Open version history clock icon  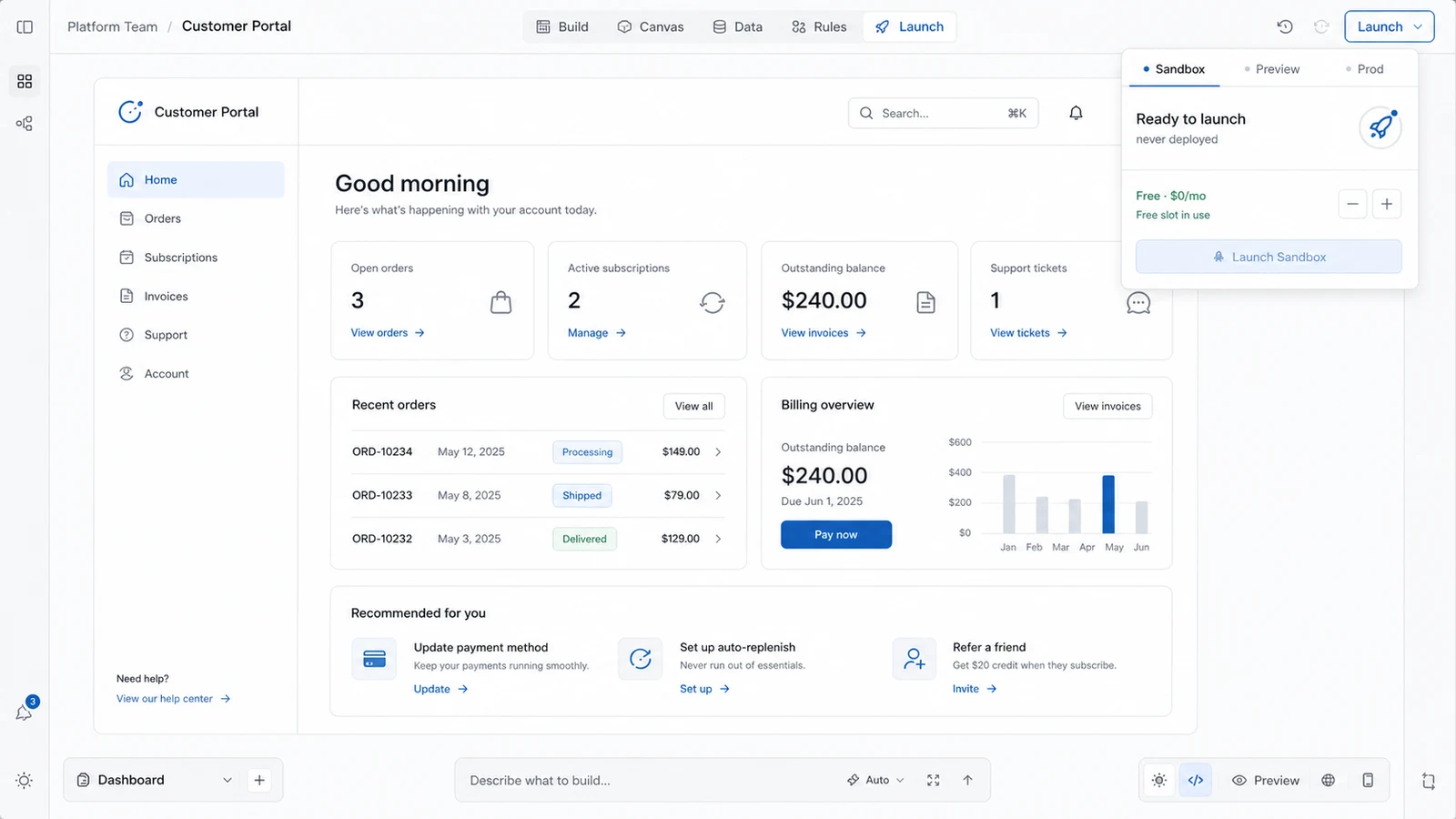point(1285,26)
